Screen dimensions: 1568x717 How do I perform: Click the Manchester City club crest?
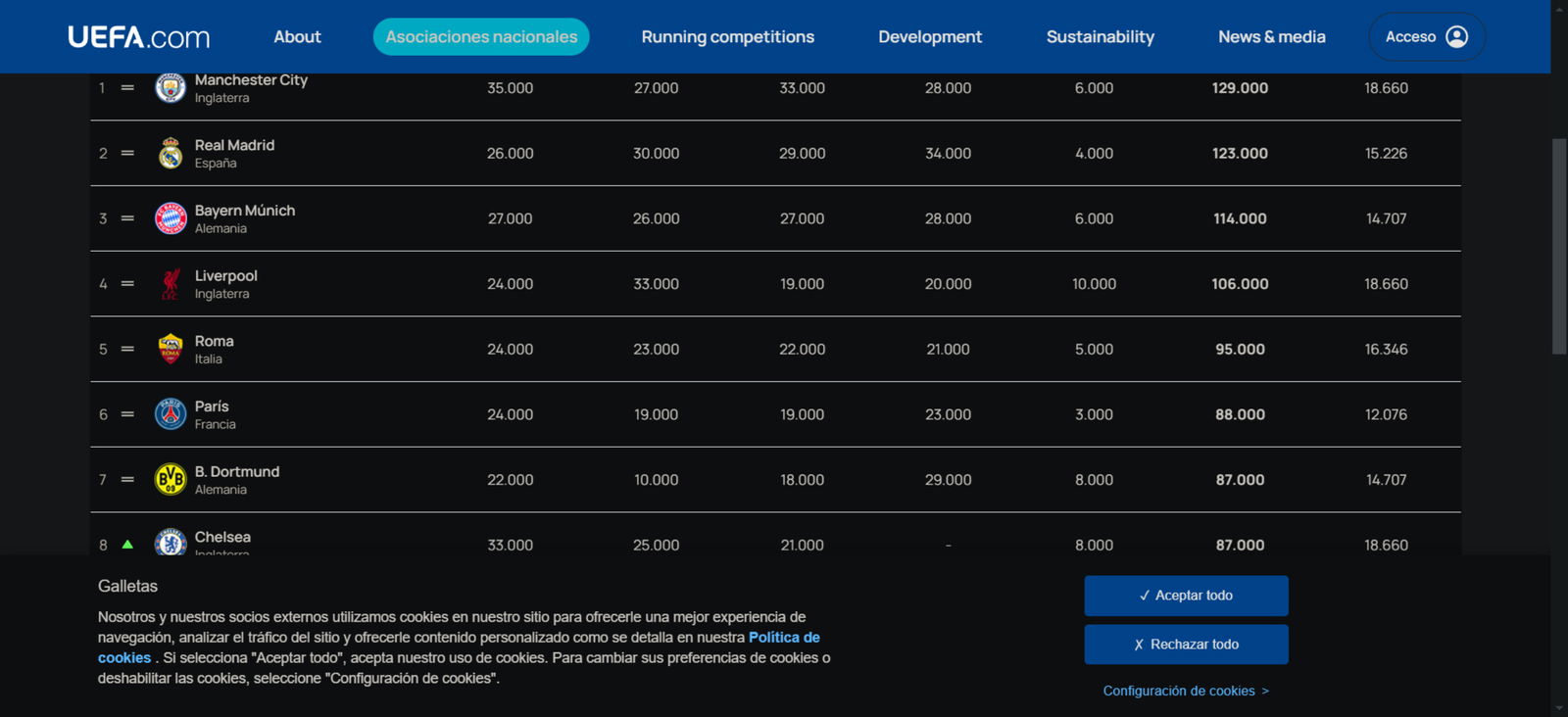(x=171, y=88)
